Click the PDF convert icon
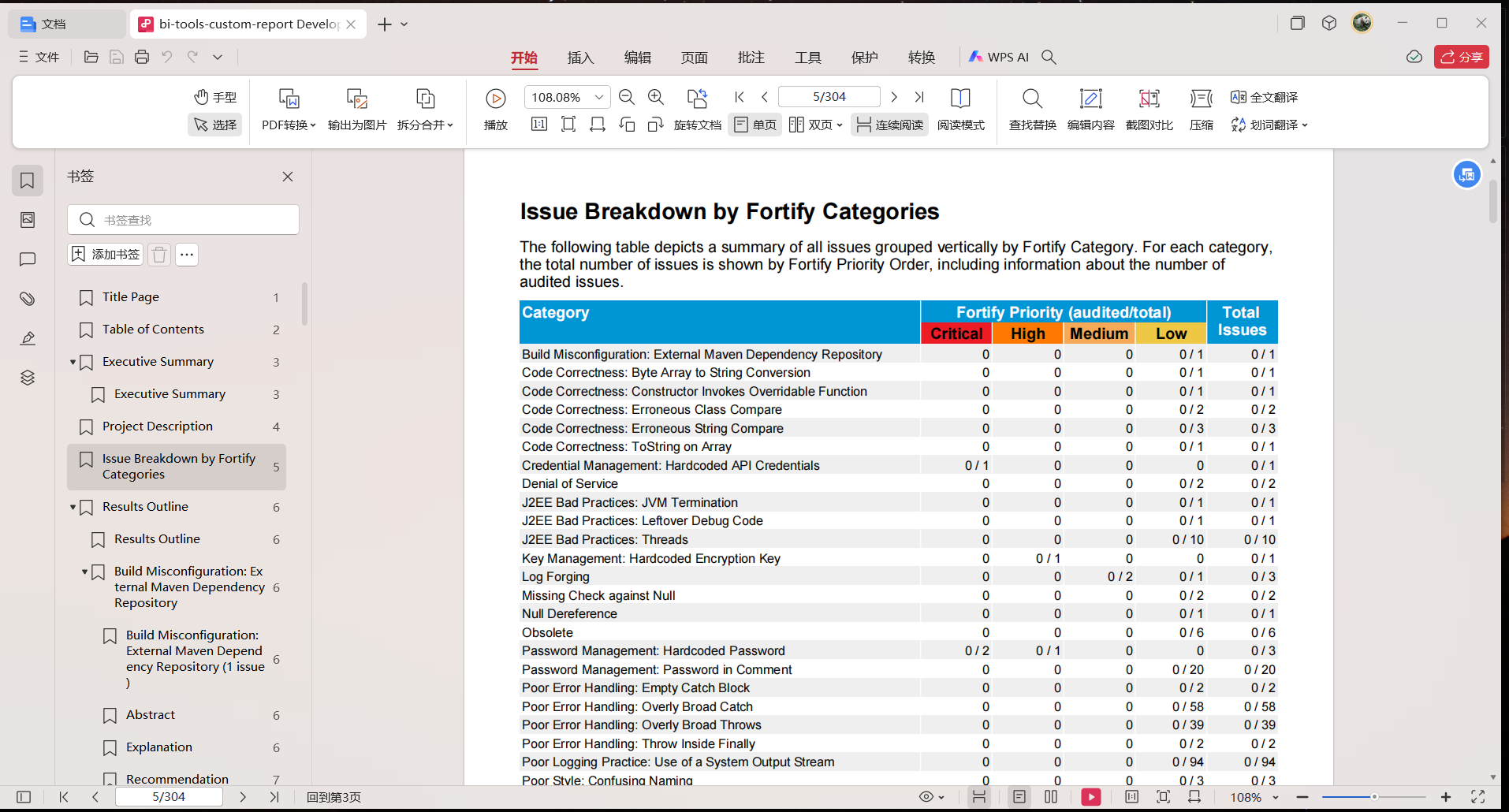The width and height of the screenshot is (1509, 812). point(289,99)
